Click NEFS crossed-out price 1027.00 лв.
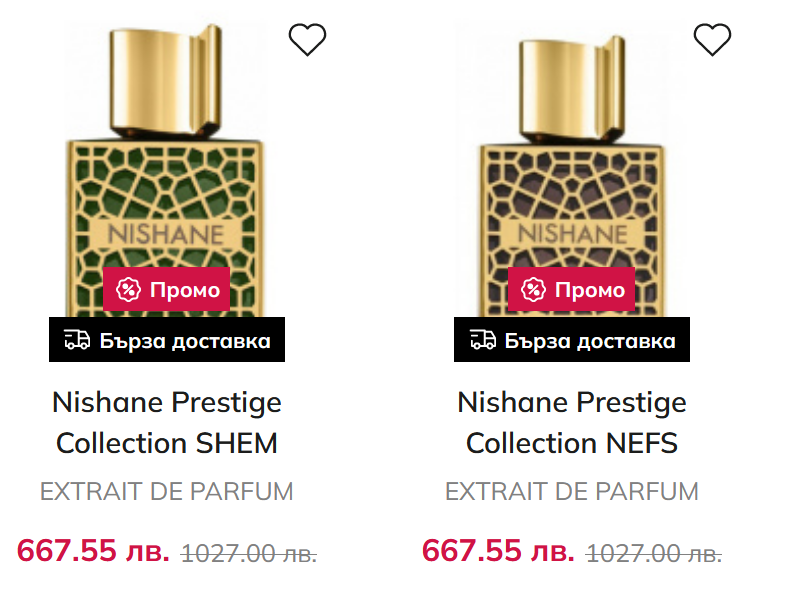 654,553
